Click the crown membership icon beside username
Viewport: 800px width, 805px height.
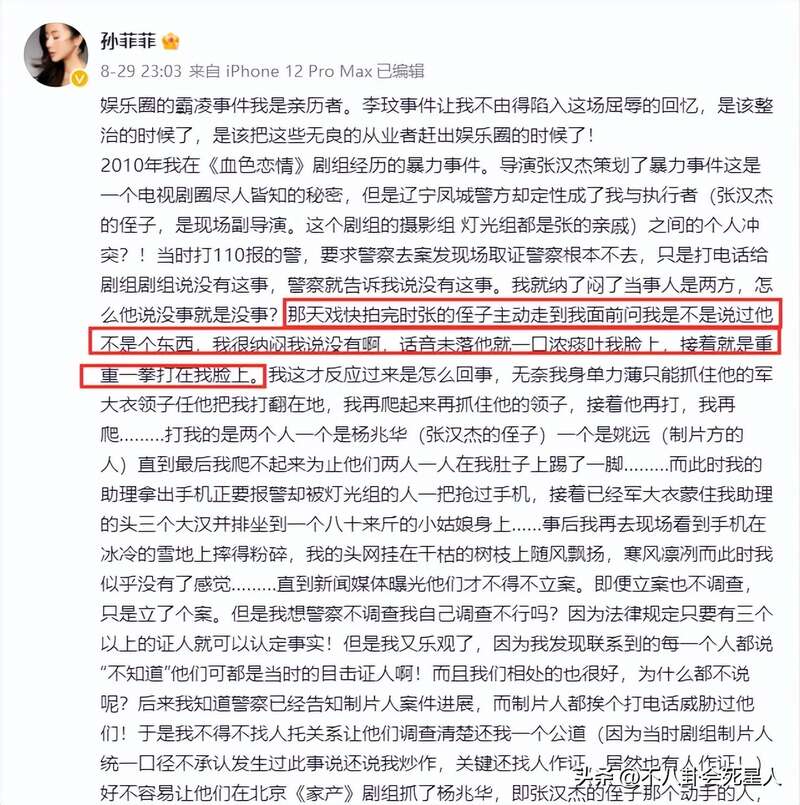[x=171, y=42]
